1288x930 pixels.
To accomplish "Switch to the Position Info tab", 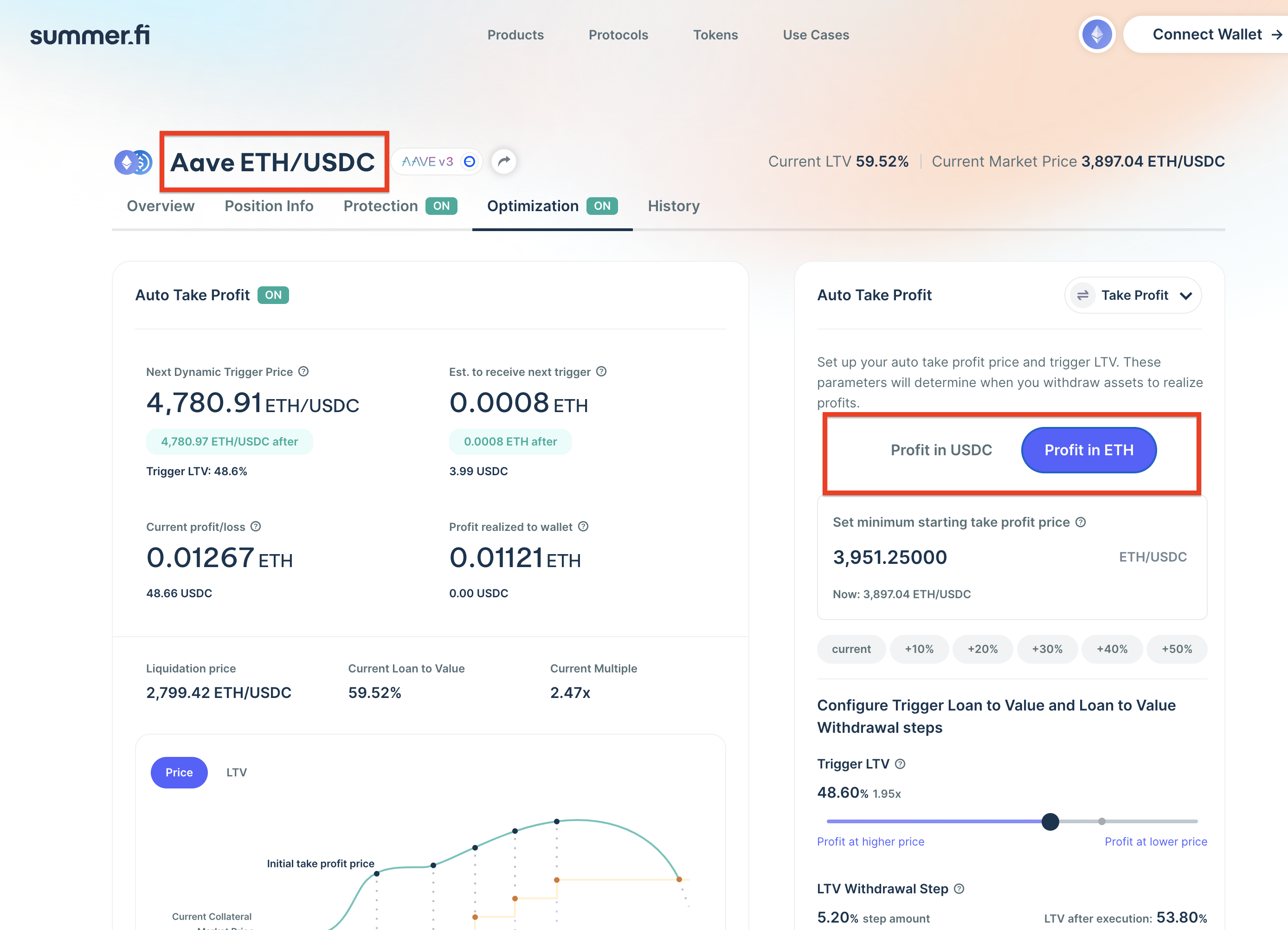I will point(269,206).
